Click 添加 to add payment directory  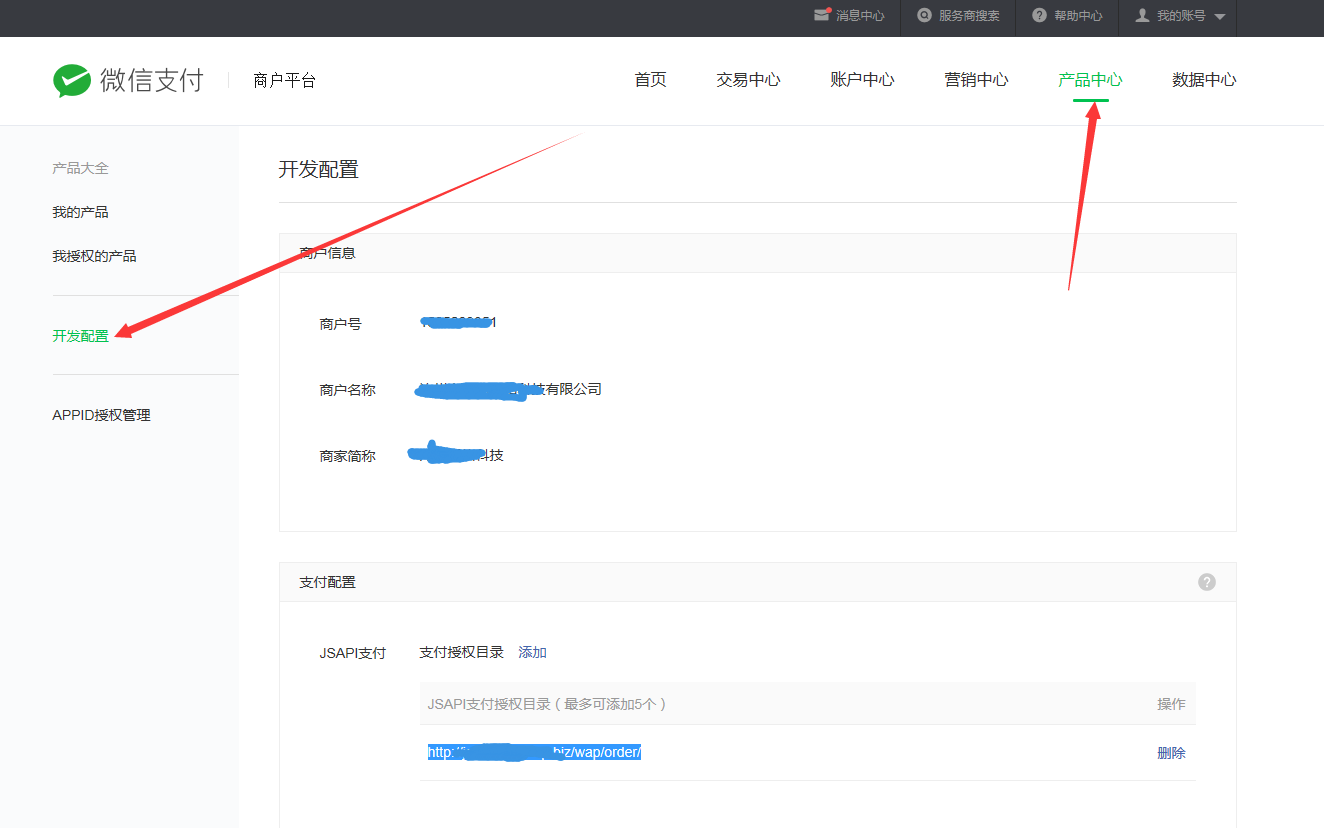pos(532,652)
